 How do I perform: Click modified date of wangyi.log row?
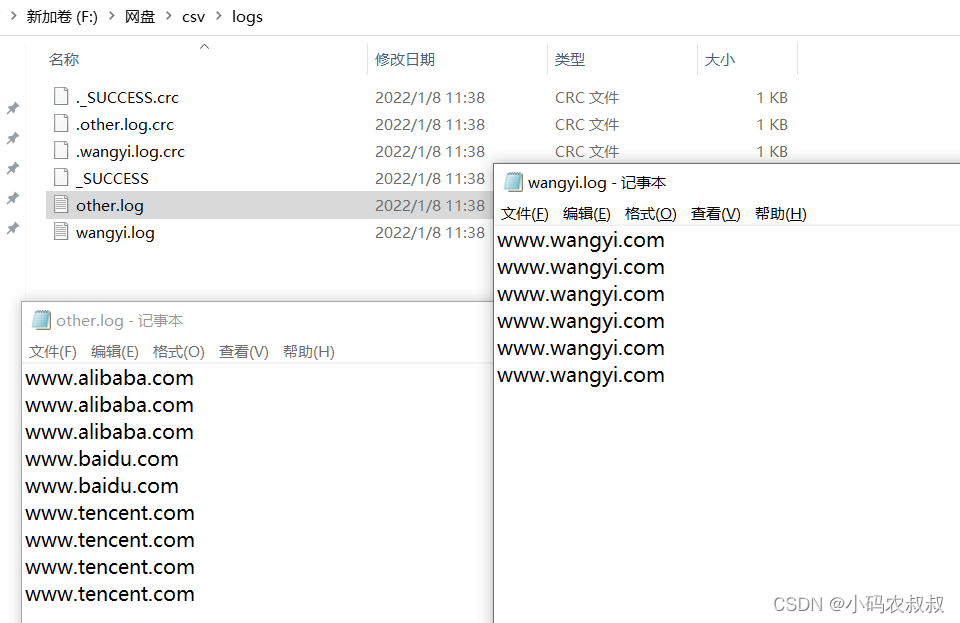click(430, 233)
